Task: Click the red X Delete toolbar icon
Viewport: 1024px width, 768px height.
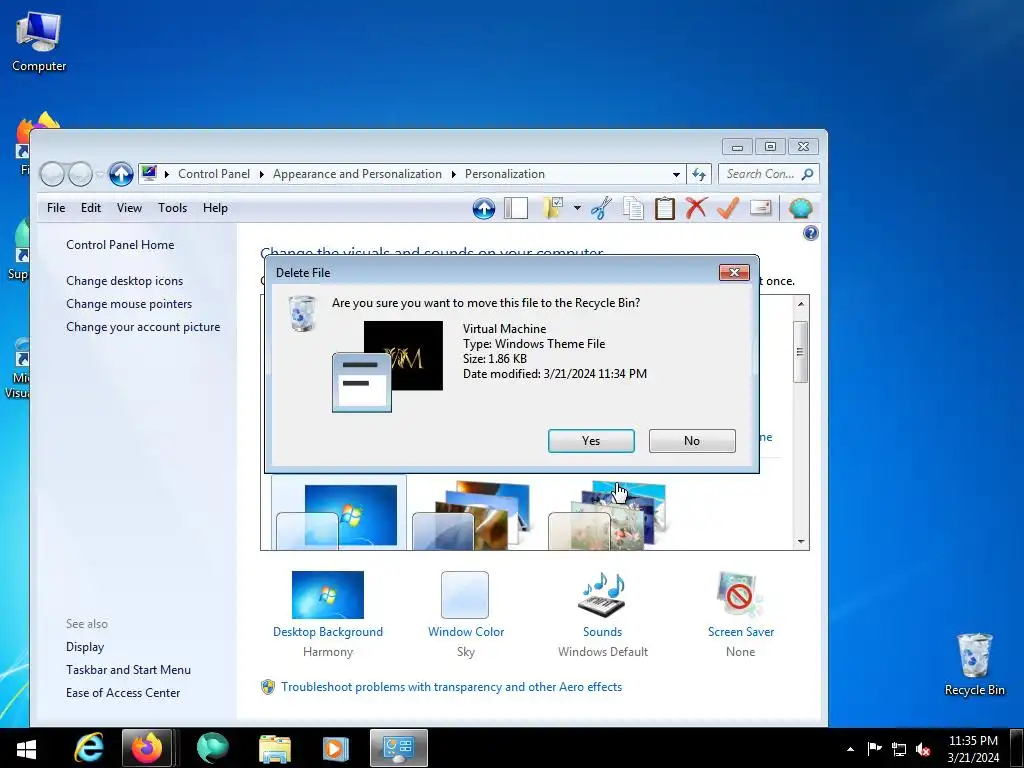Action: [696, 208]
